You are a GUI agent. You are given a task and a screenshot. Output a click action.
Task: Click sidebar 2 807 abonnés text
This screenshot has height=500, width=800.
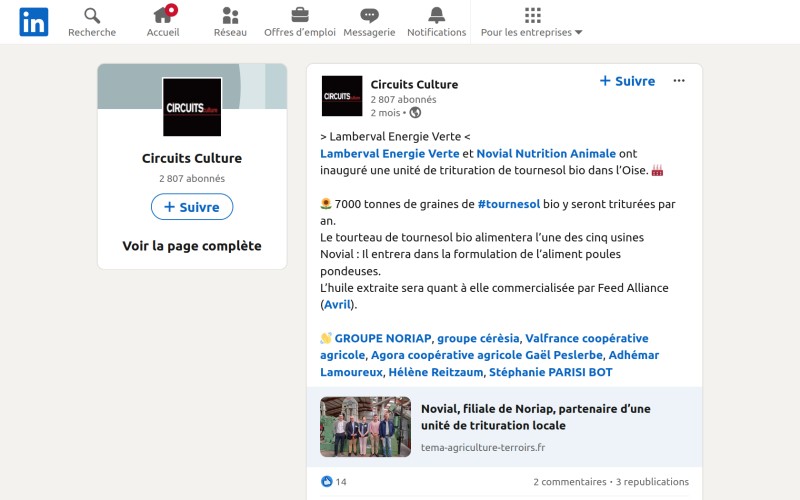coord(192,179)
